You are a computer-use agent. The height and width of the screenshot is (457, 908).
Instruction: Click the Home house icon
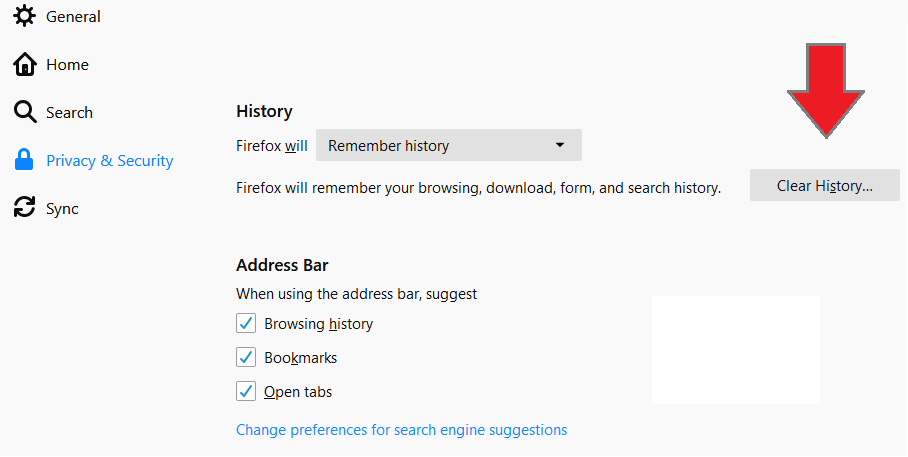tap(24, 64)
